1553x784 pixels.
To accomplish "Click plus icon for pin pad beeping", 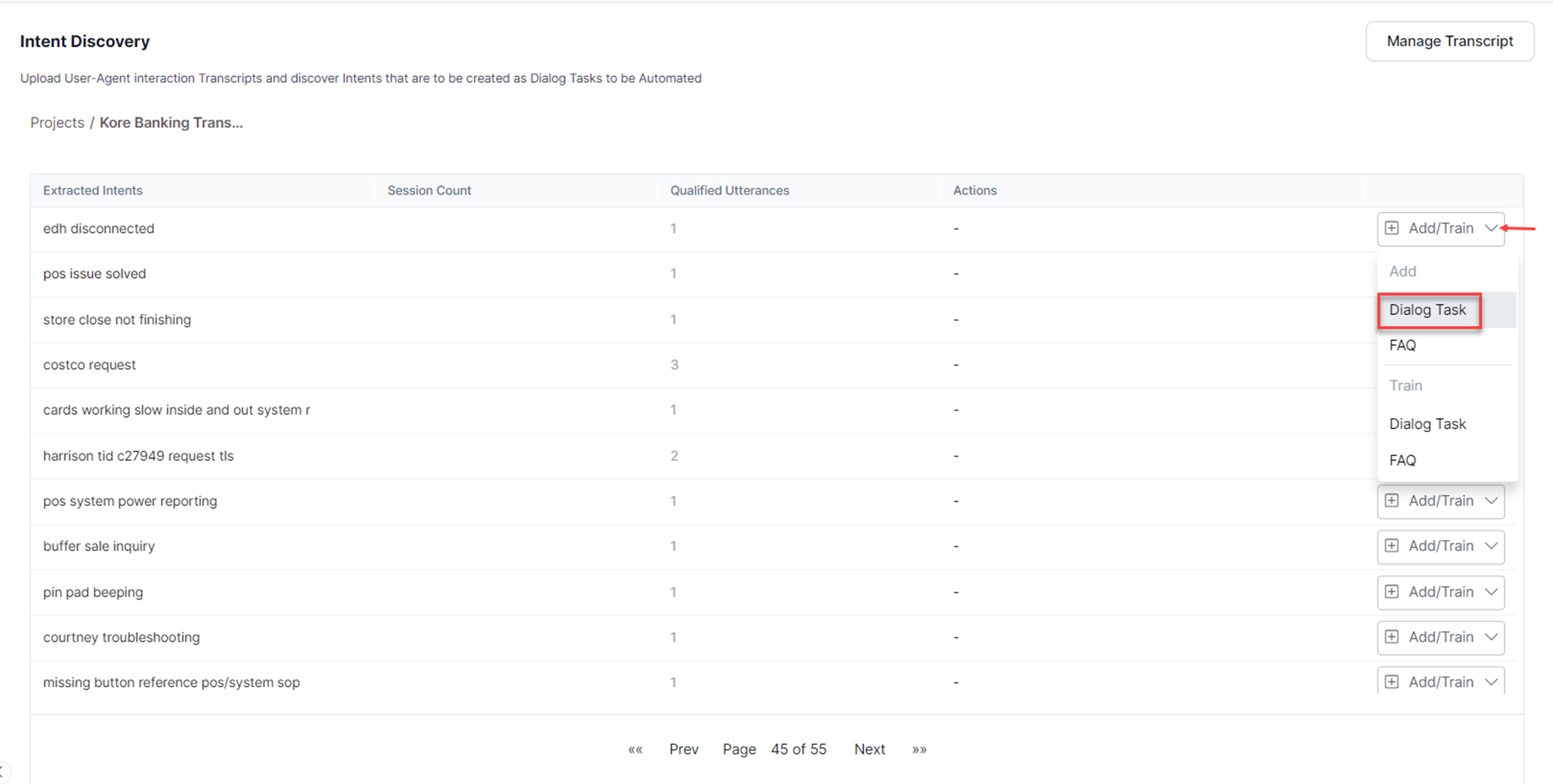I will 1391,591.
